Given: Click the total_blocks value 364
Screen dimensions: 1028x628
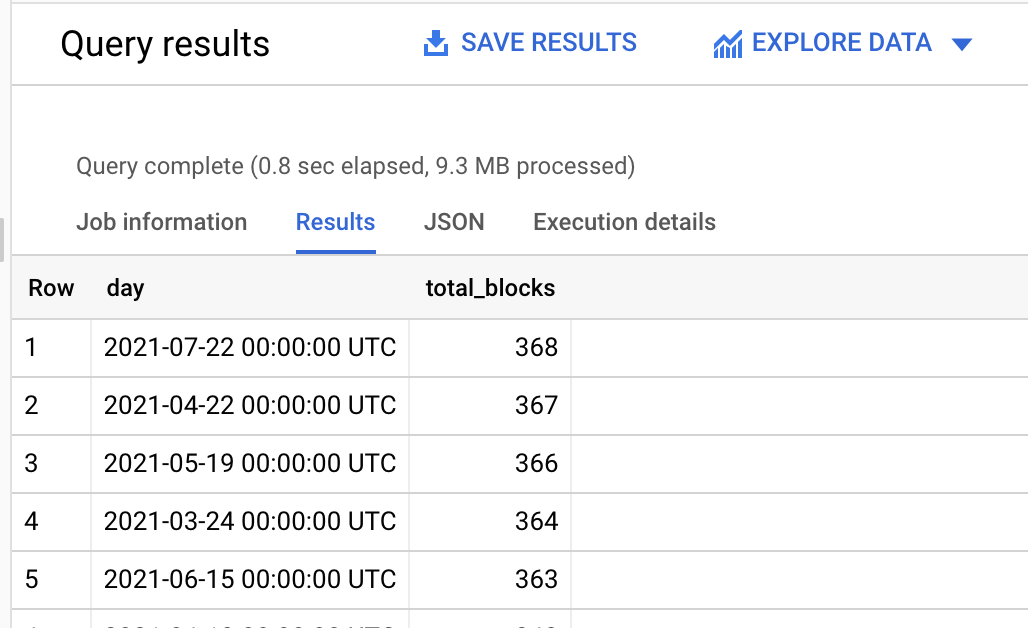Looking at the screenshot, I should point(537,522).
